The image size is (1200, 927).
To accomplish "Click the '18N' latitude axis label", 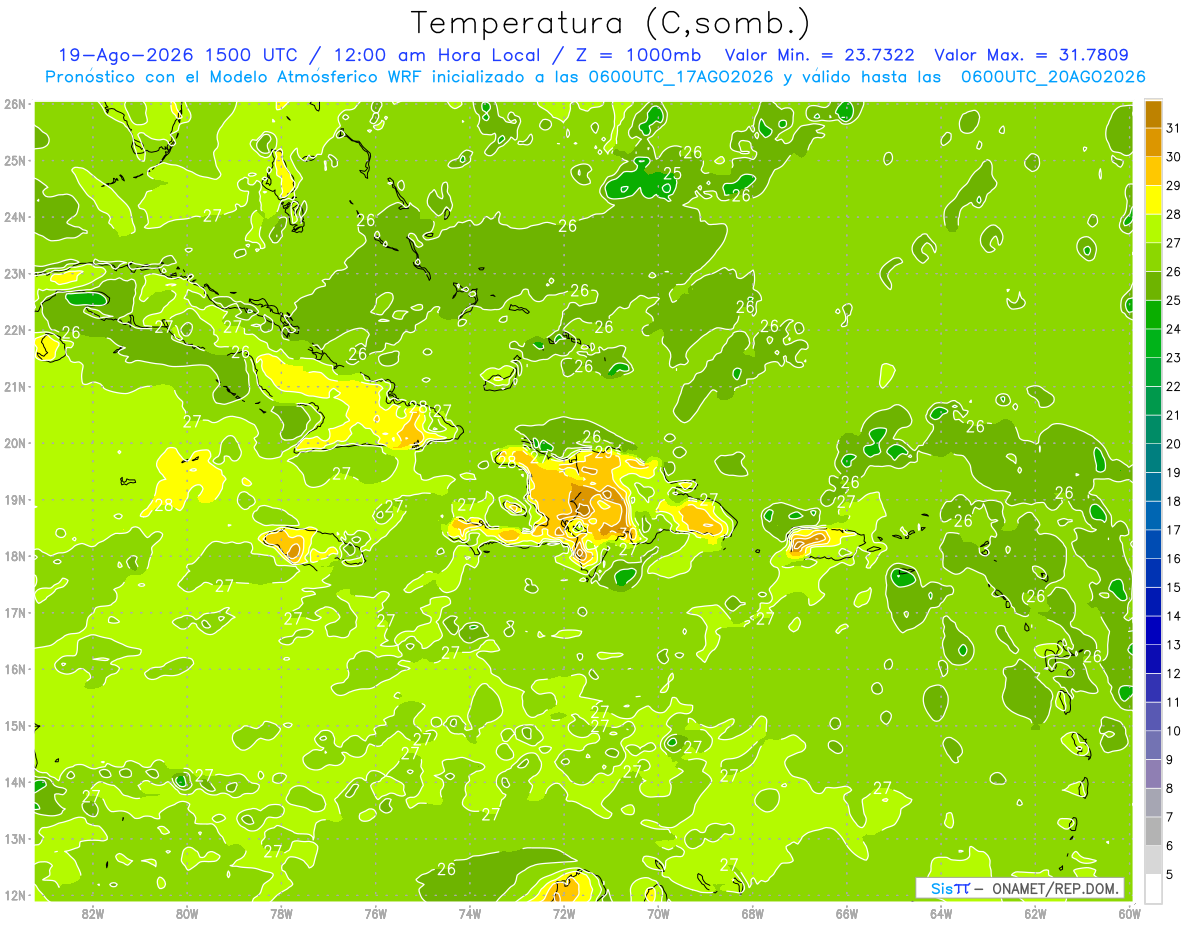I will tap(15, 556).
